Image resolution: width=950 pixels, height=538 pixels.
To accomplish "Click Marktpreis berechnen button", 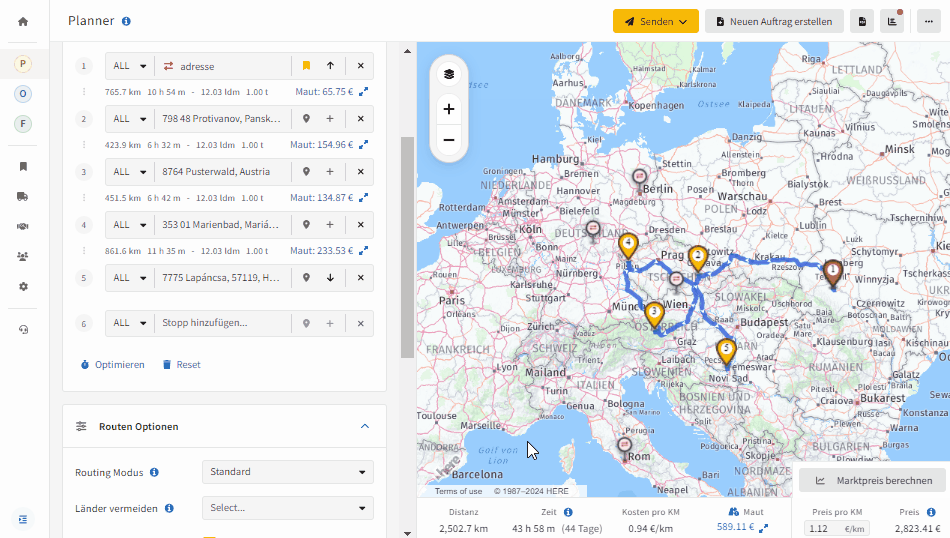I will [x=873, y=480].
